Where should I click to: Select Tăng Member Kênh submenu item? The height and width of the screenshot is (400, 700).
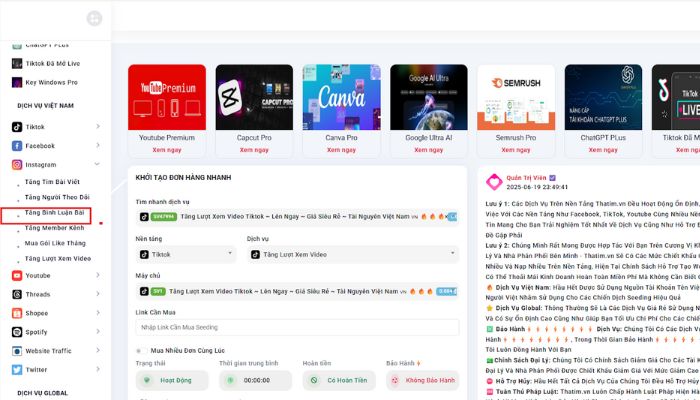[54, 228]
